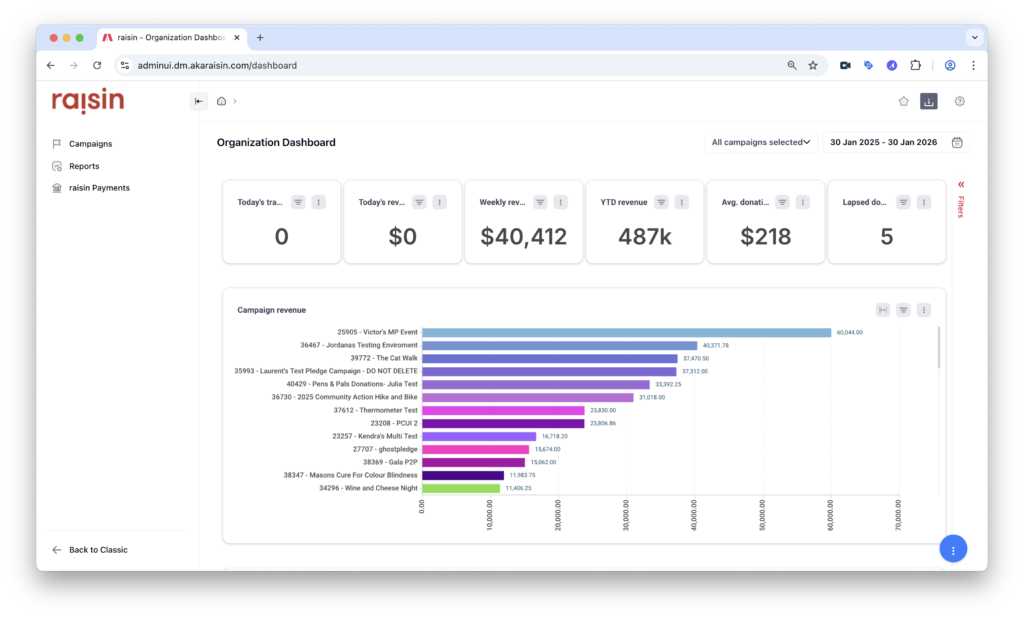Click the Victor's MP Event bar
This screenshot has height=619, width=1024.
pos(626,332)
